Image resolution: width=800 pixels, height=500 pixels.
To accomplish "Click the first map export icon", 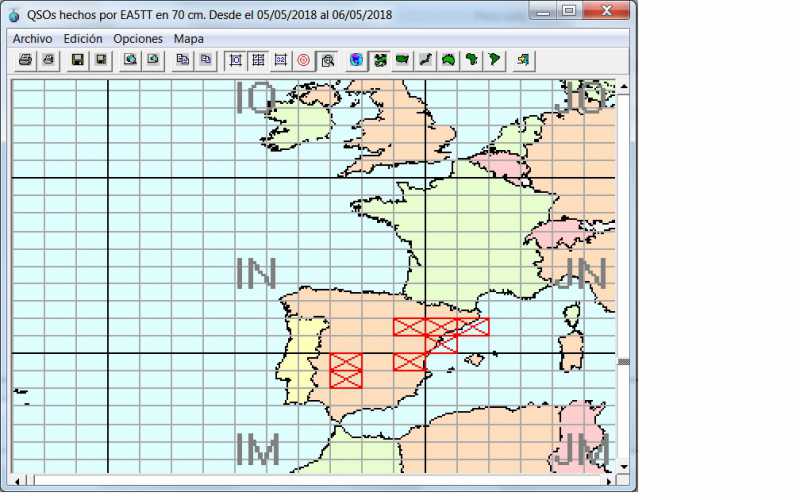I will (x=130, y=60).
